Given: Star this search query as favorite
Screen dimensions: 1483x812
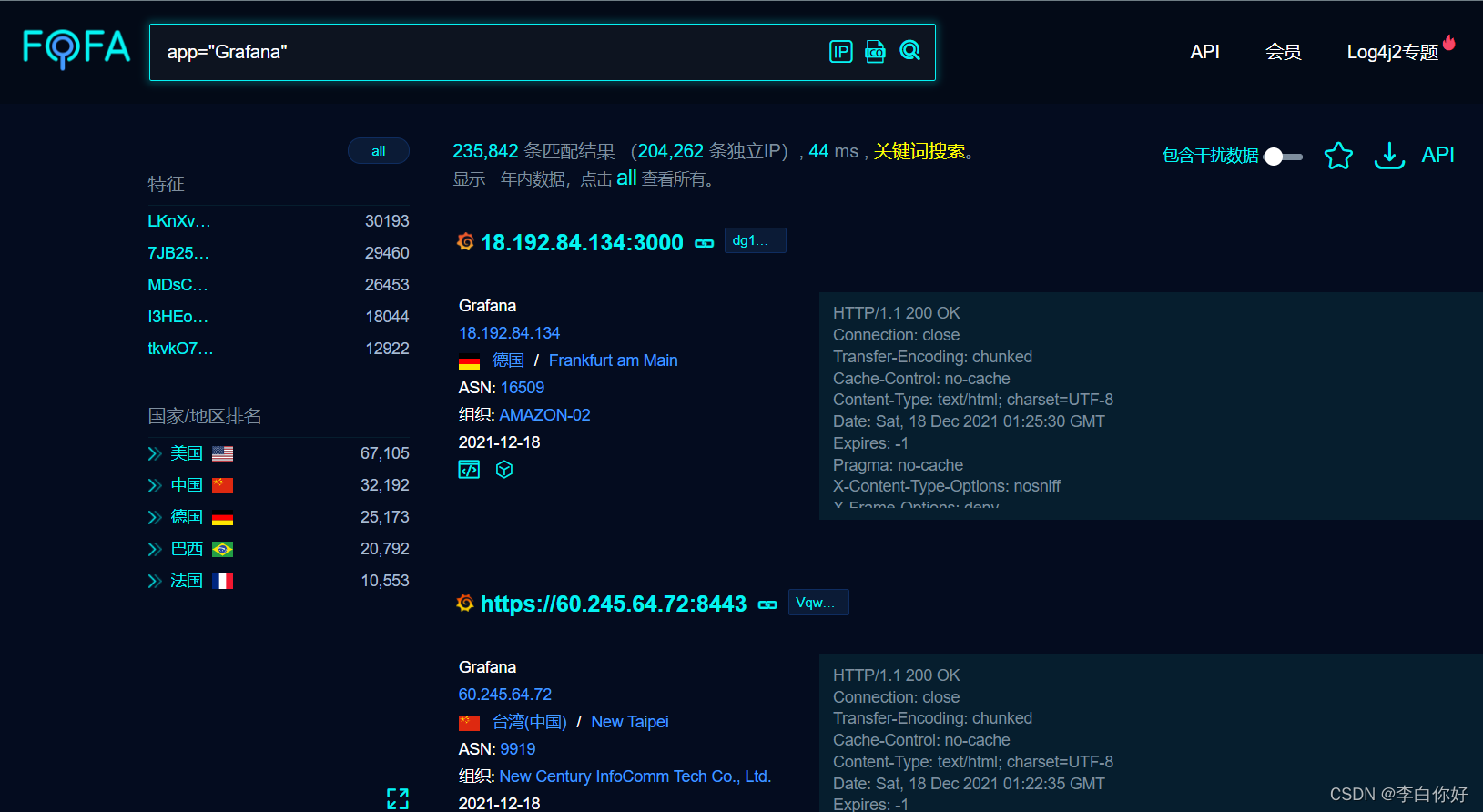Looking at the screenshot, I should click(1338, 156).
